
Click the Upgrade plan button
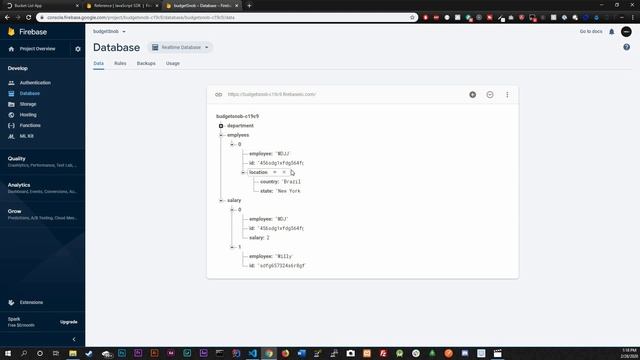coord(69,322)
